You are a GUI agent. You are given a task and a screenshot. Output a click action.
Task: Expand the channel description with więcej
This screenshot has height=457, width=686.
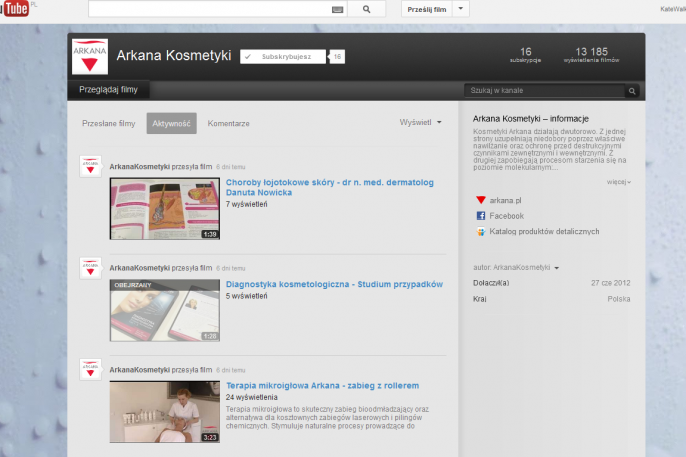[x=618, y=182]
